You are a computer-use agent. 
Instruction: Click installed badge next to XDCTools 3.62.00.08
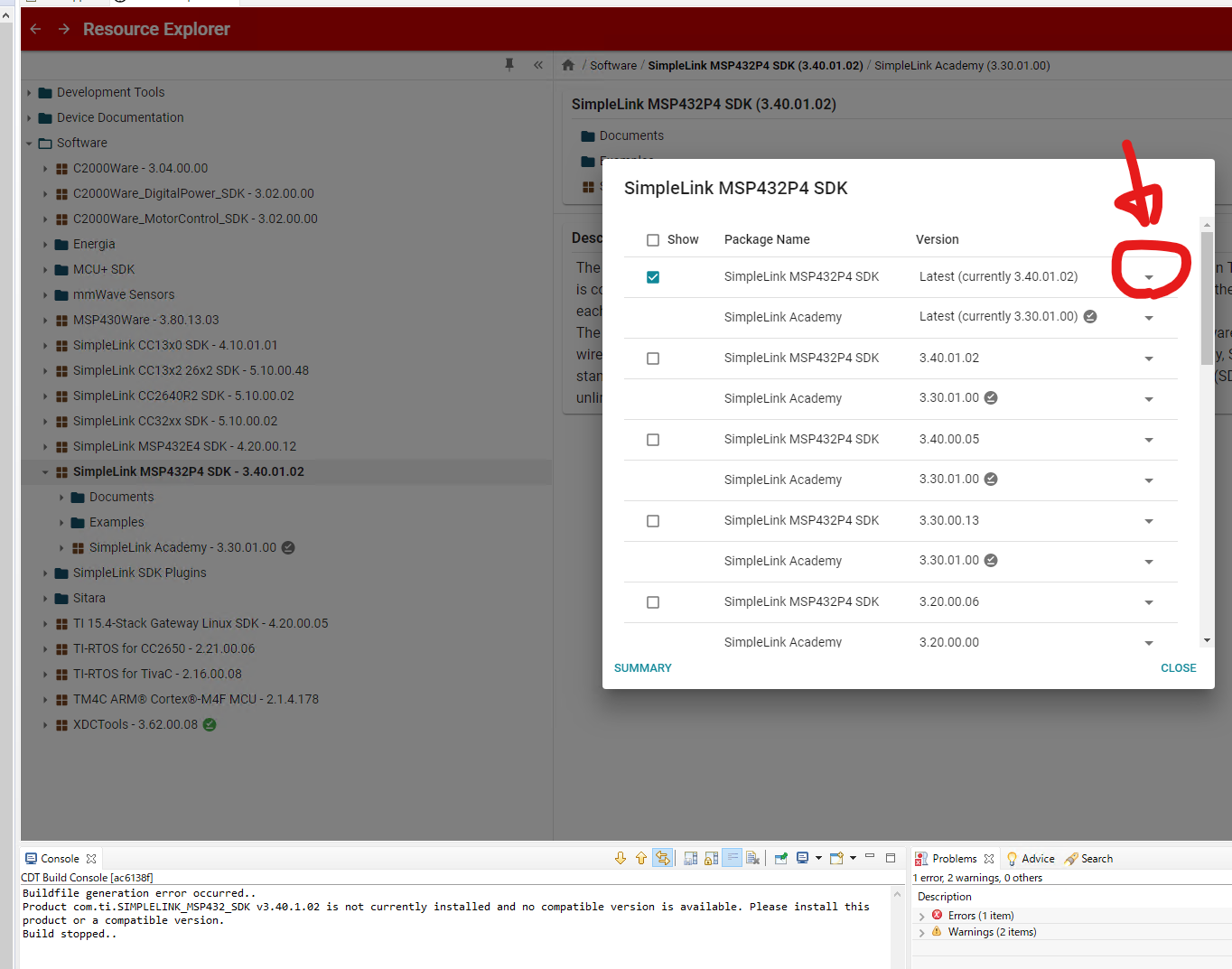coord(210,724)
